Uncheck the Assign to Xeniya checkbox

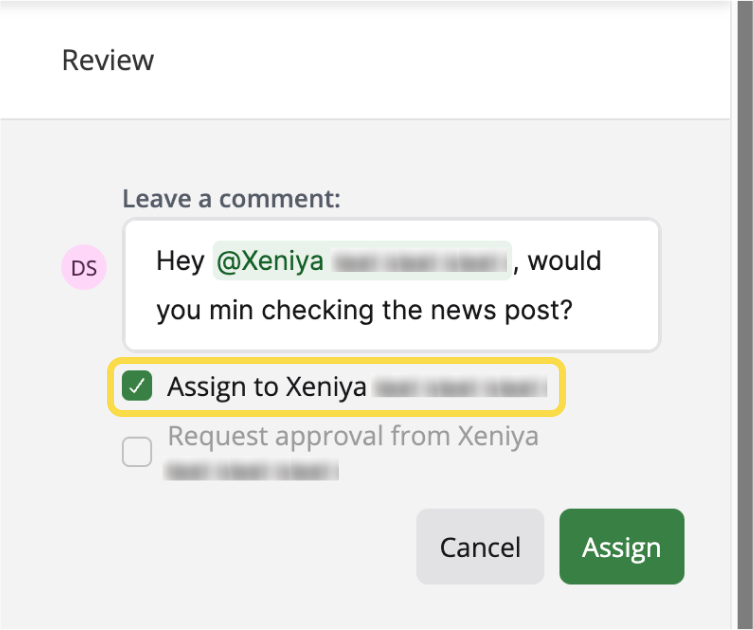click(137, 386)
